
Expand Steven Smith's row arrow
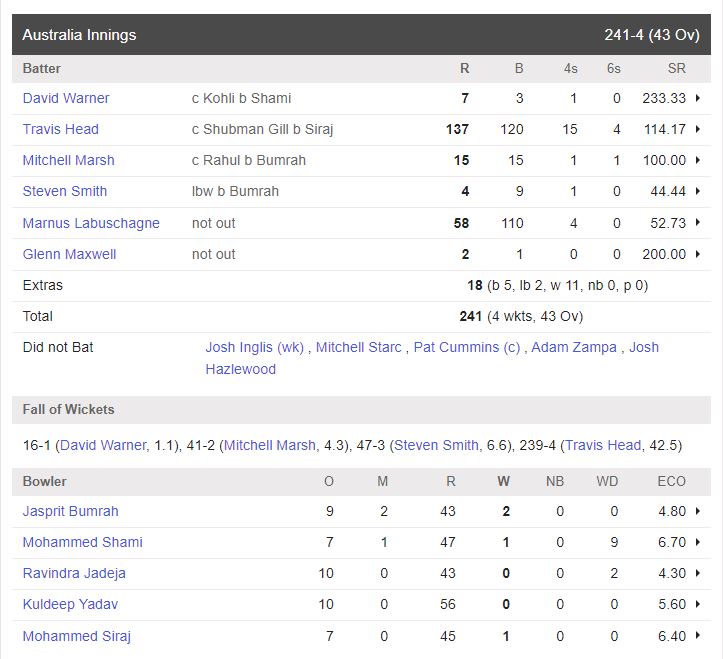(x=697, y=191)
